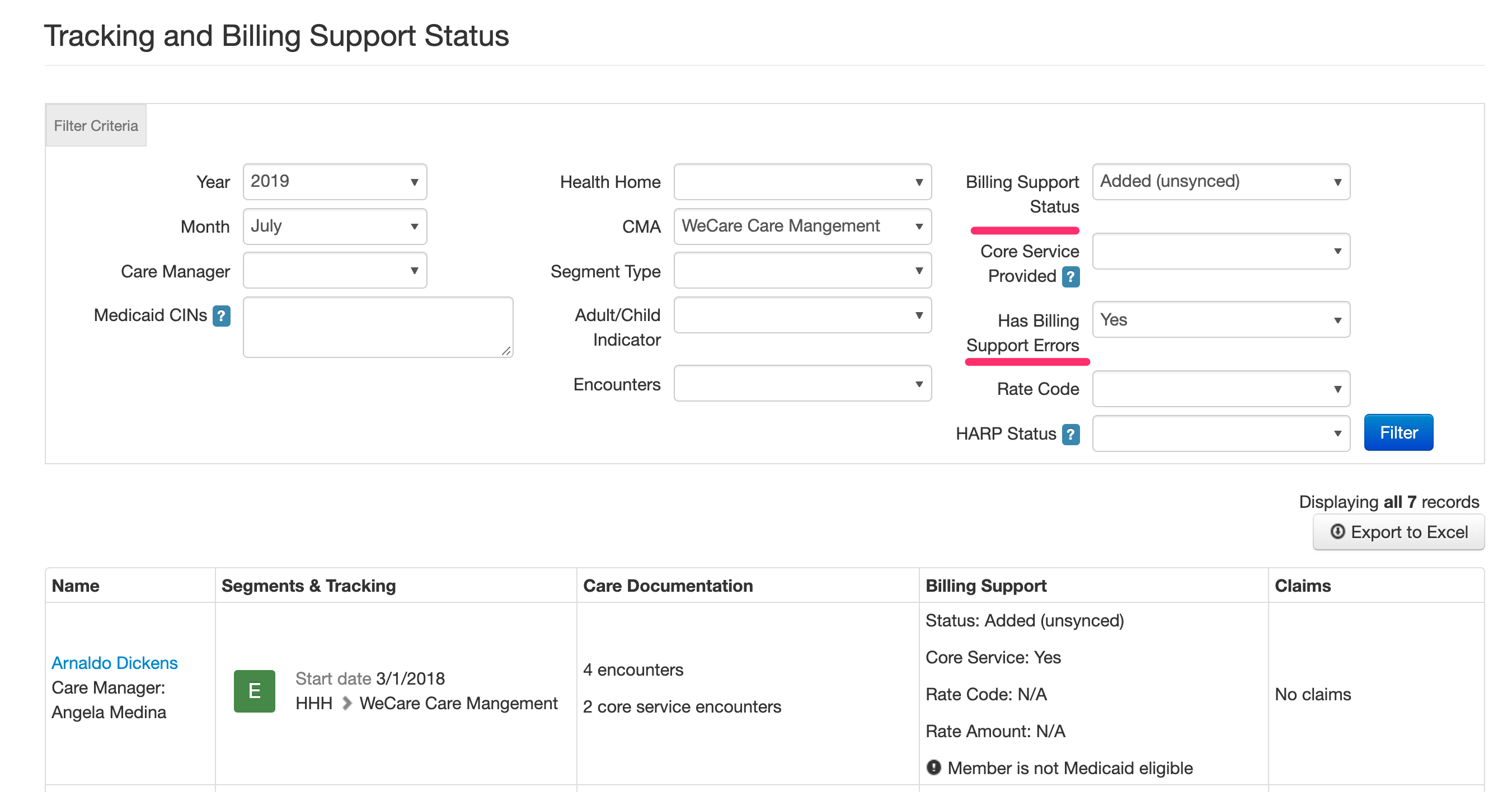Click the error icon beside Medicaid eligibility message

tap(934, 767)
